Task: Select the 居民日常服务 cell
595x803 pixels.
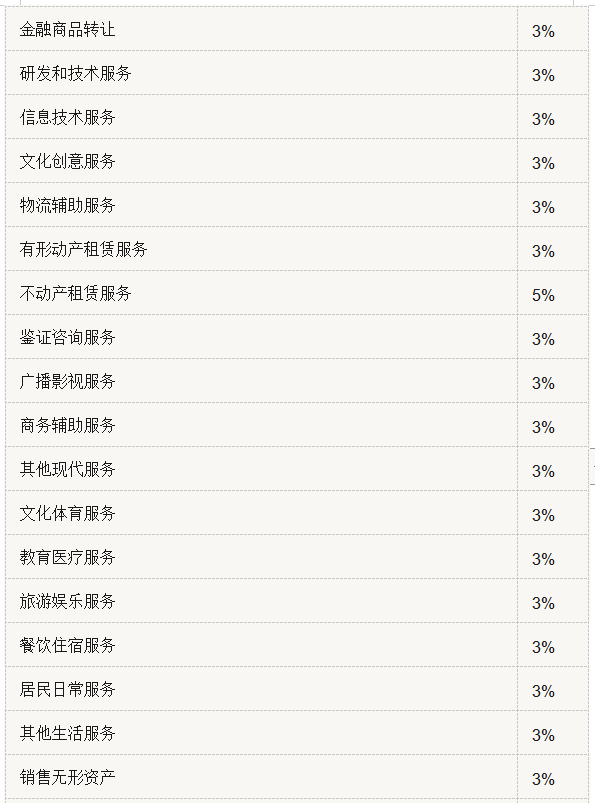Action: [x=67, y=690]
